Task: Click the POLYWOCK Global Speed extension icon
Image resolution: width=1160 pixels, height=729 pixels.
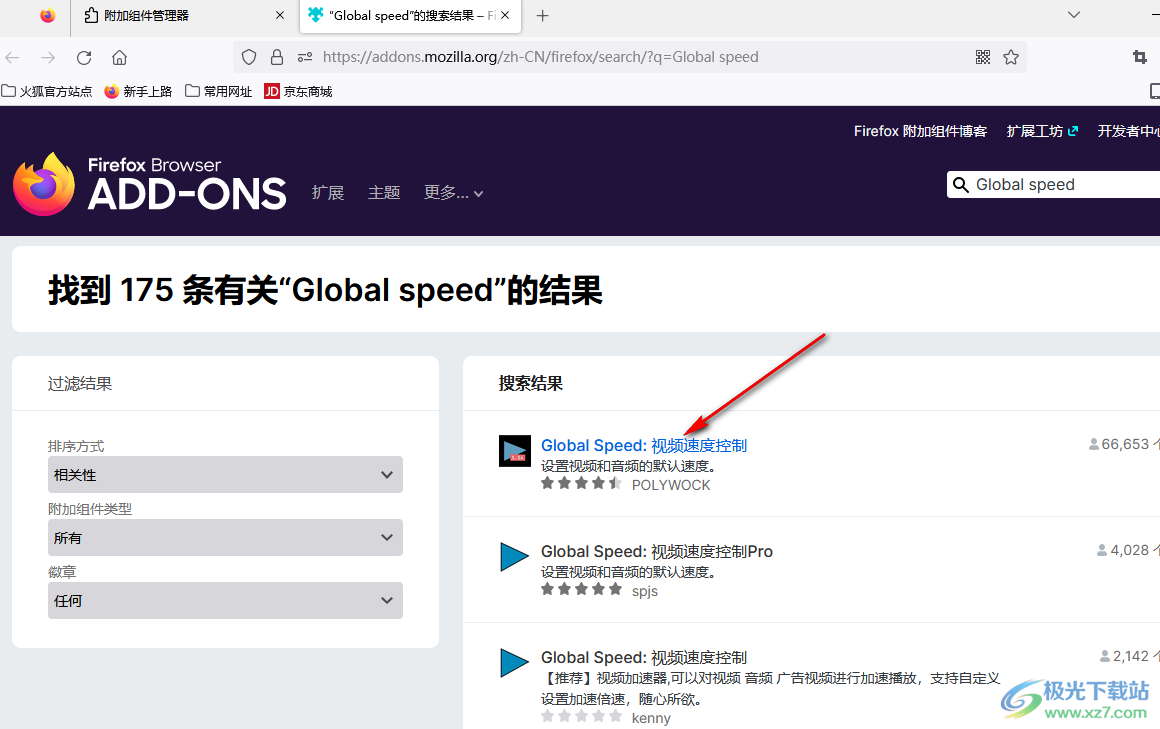Action: pos(515,451)
